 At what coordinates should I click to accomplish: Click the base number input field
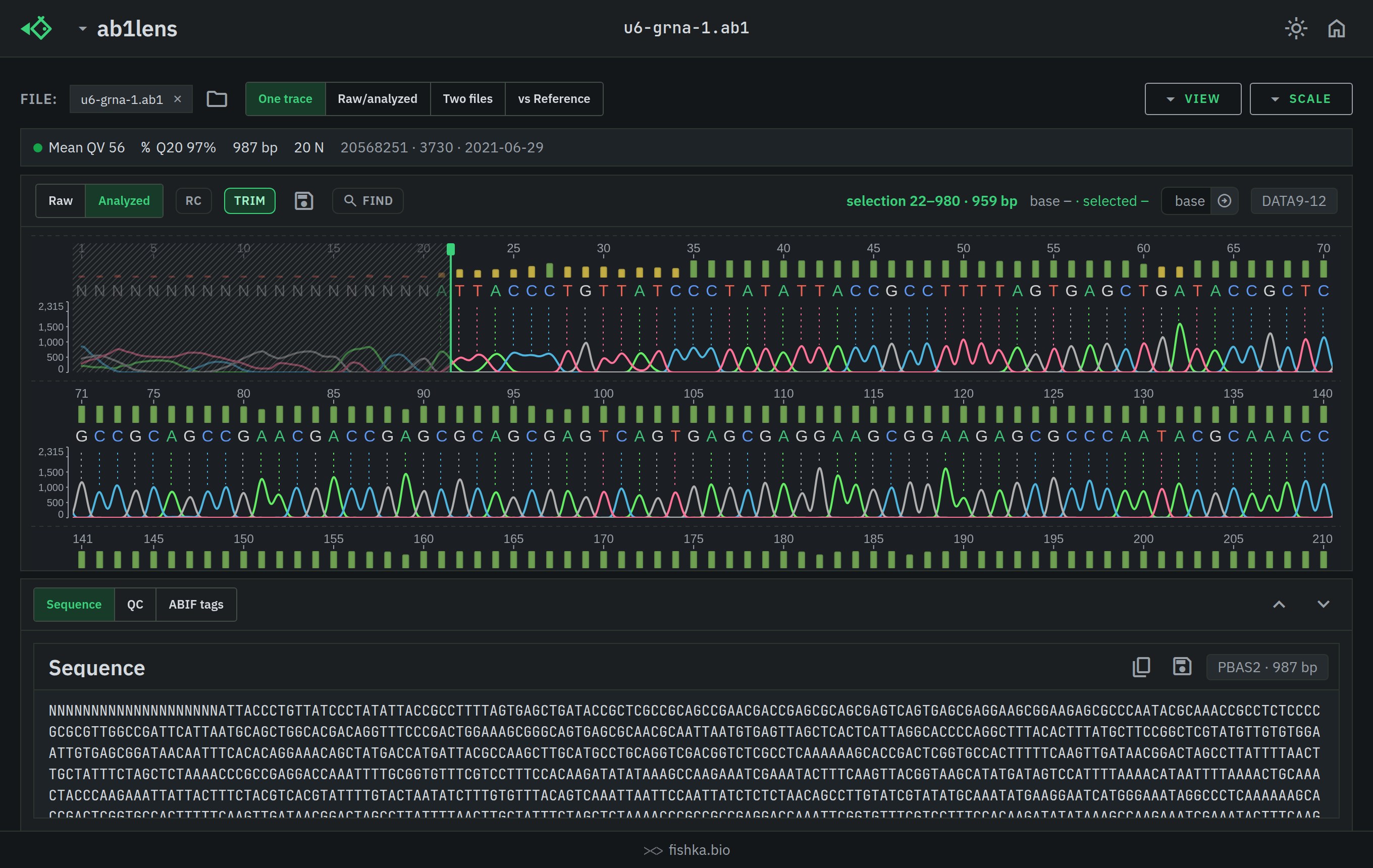point(1187,201)
